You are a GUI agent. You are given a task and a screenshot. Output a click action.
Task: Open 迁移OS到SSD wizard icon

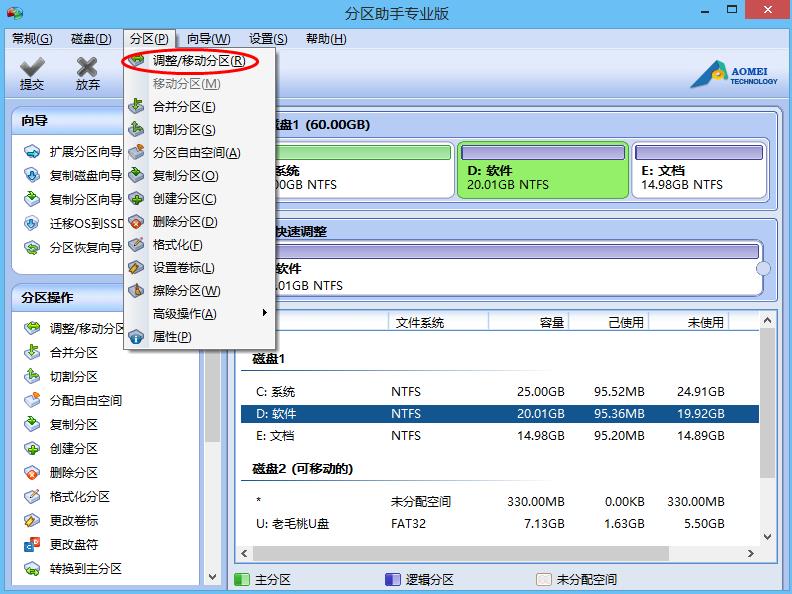point(32,223)
